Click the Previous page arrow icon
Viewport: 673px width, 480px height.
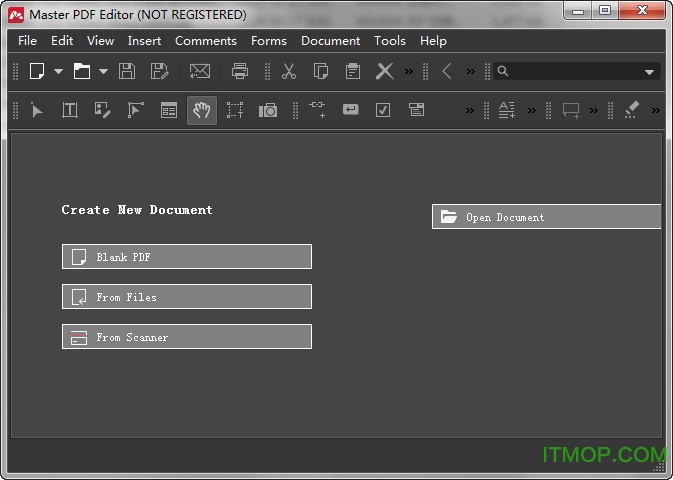coord(447,71)
